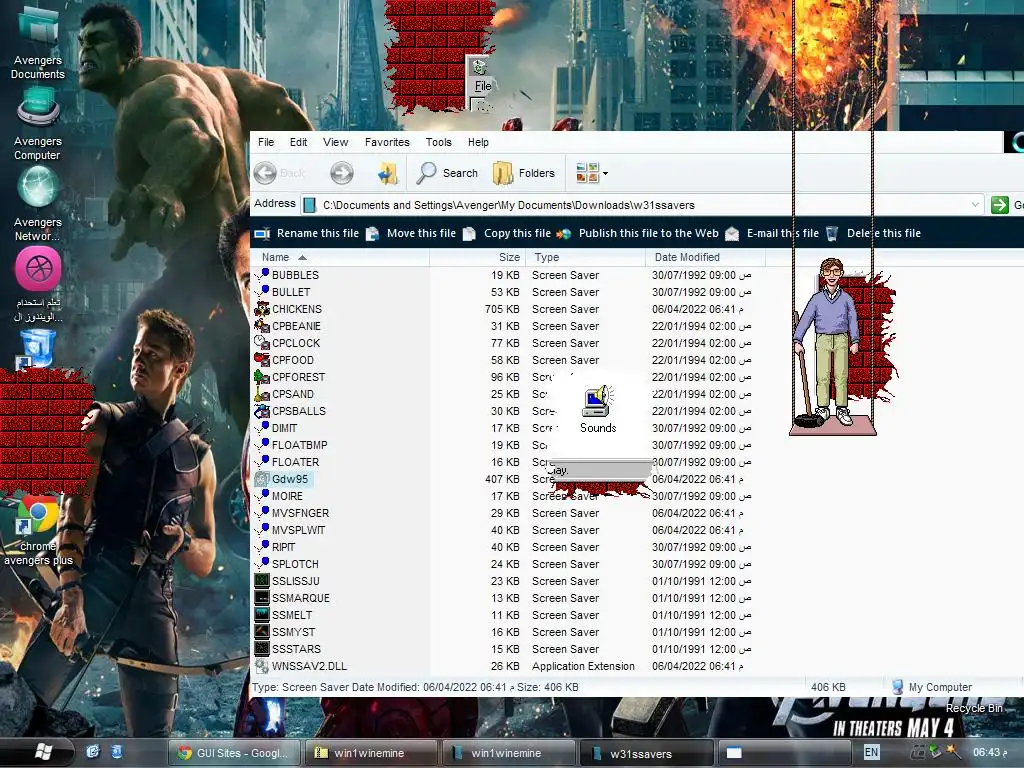Open the File menu

(266, 142)
